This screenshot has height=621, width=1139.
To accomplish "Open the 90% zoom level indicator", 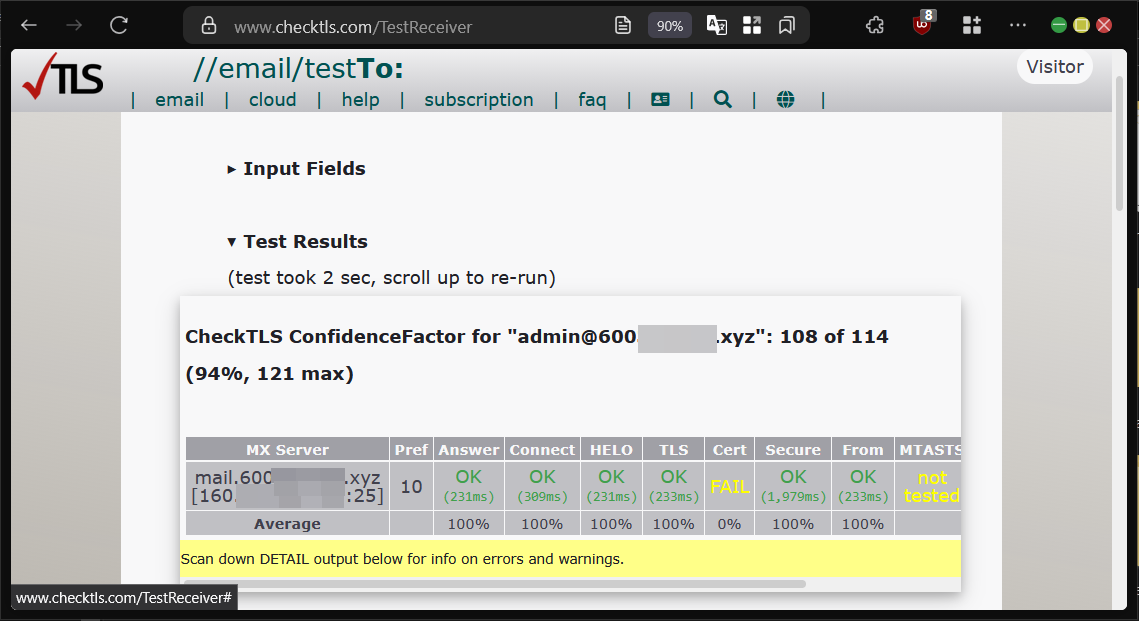I will point(669,26).
